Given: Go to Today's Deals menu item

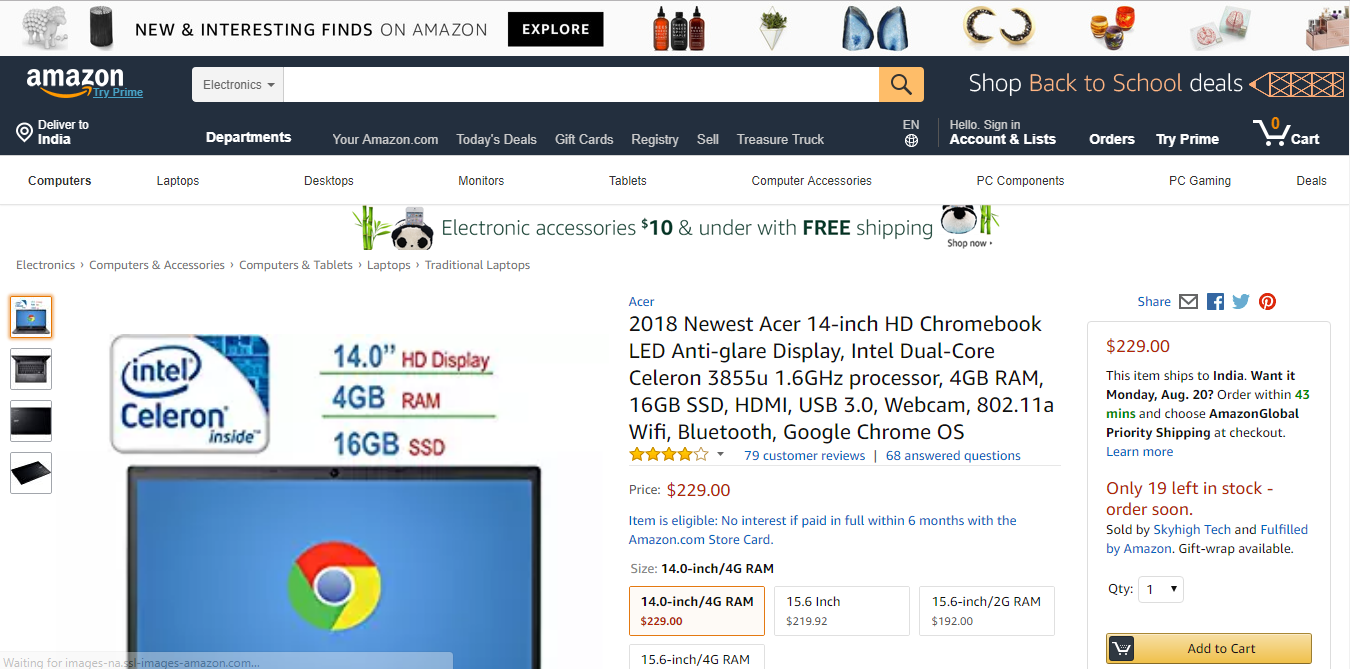Looking at the screenshot, I should pos(496,140).
